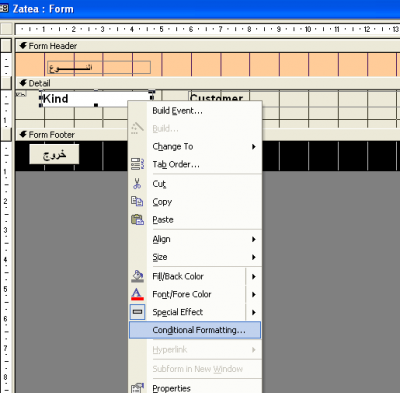Select Conditional Formatting… menu entry

[x=195, y=330]
